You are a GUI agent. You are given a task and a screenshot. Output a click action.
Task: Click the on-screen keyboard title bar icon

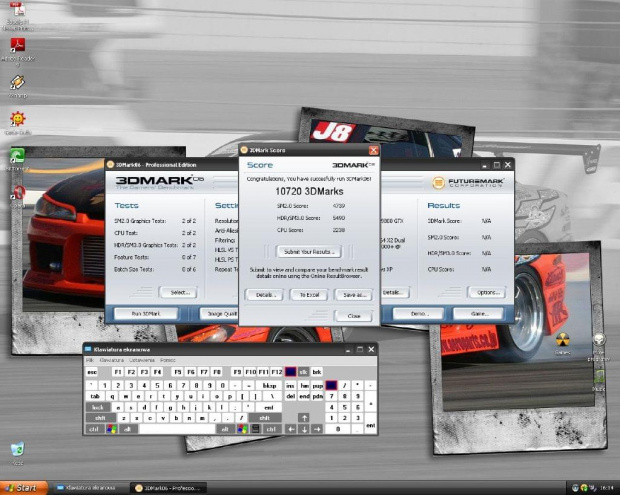tap(88, 349)
